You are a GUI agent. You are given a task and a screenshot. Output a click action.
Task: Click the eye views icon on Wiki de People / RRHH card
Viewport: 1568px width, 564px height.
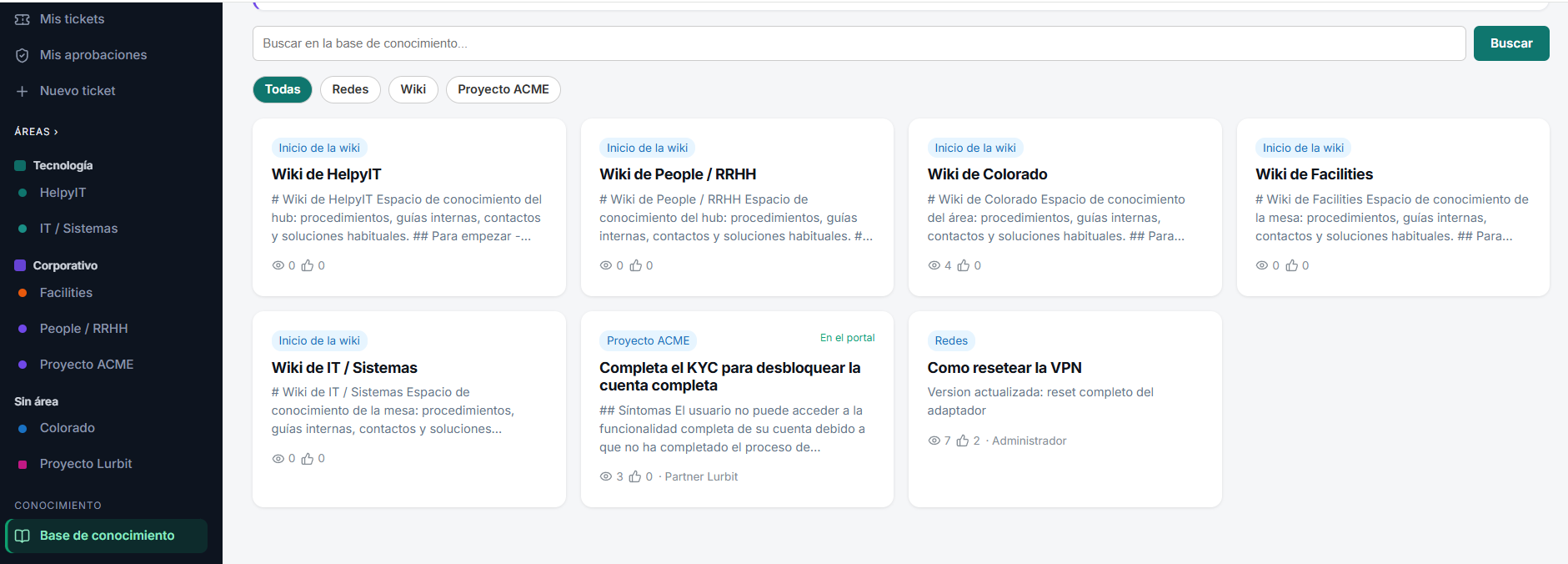coord(606,265)
